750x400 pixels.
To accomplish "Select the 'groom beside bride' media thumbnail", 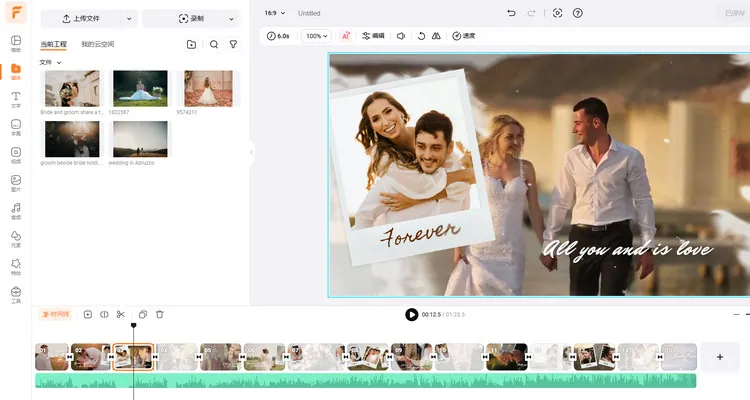I will (x=72, y=139).
